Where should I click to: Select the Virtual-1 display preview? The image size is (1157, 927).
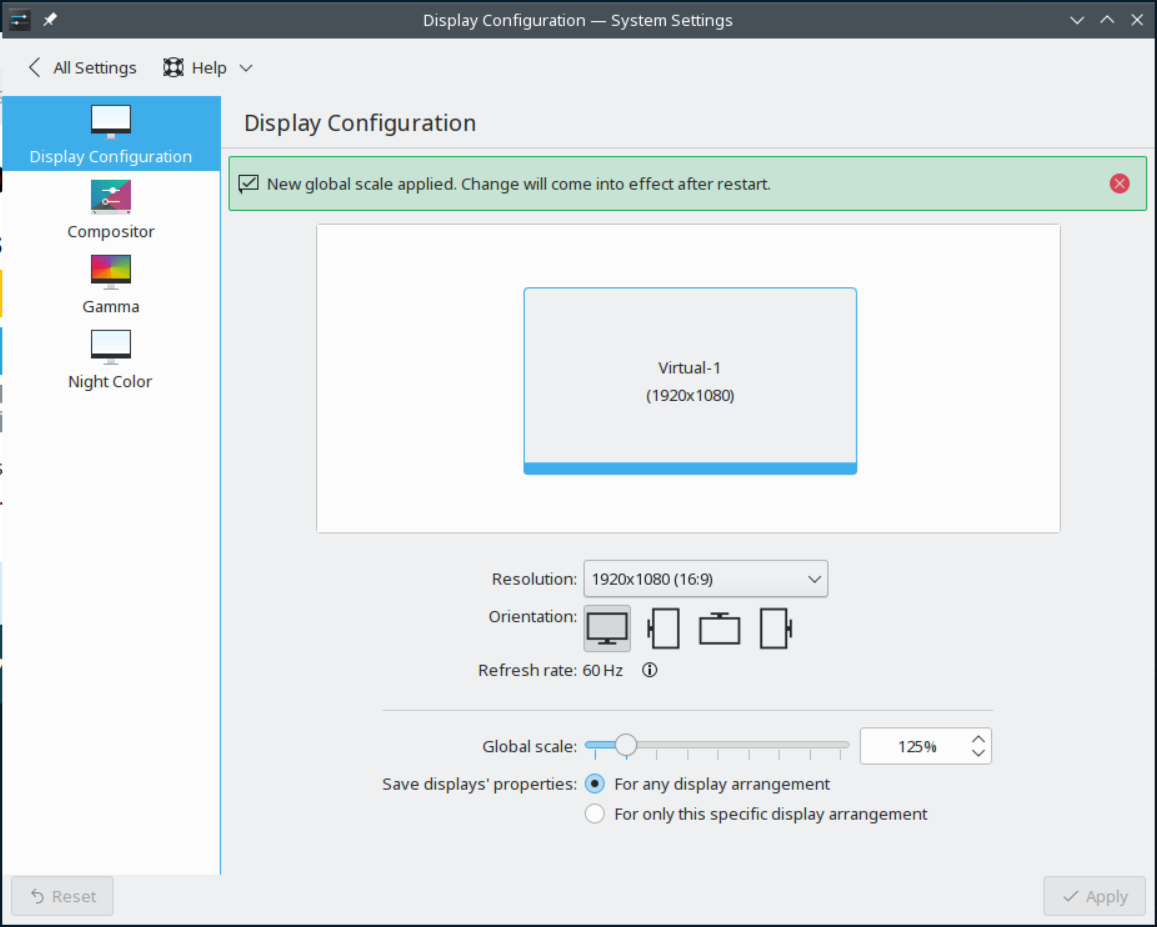690,381
